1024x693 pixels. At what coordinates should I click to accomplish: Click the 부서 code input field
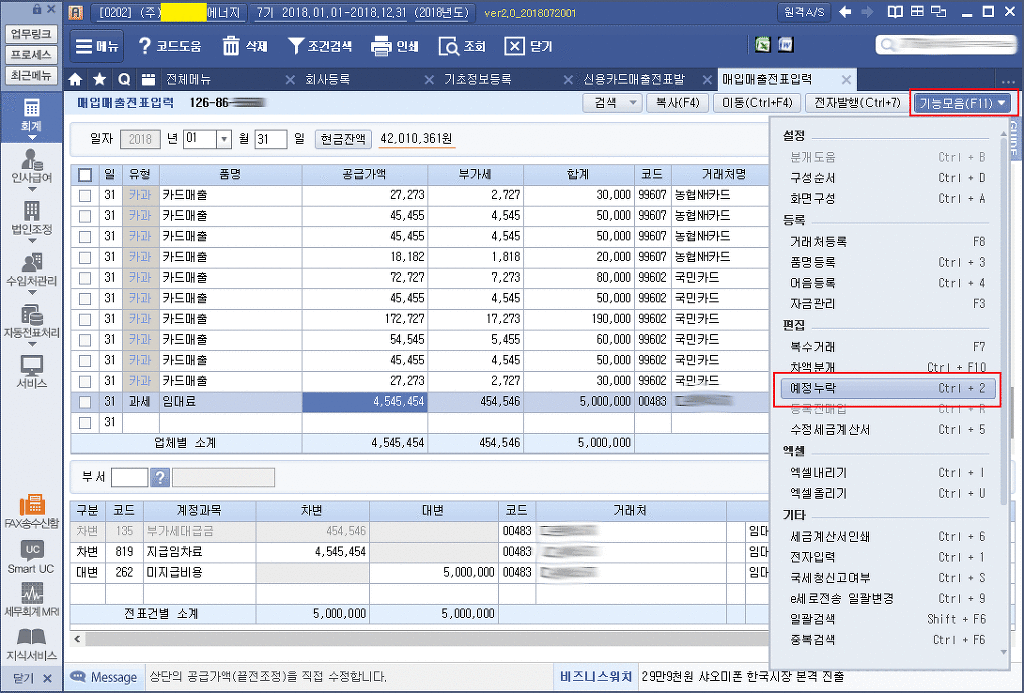pos(129,477)
